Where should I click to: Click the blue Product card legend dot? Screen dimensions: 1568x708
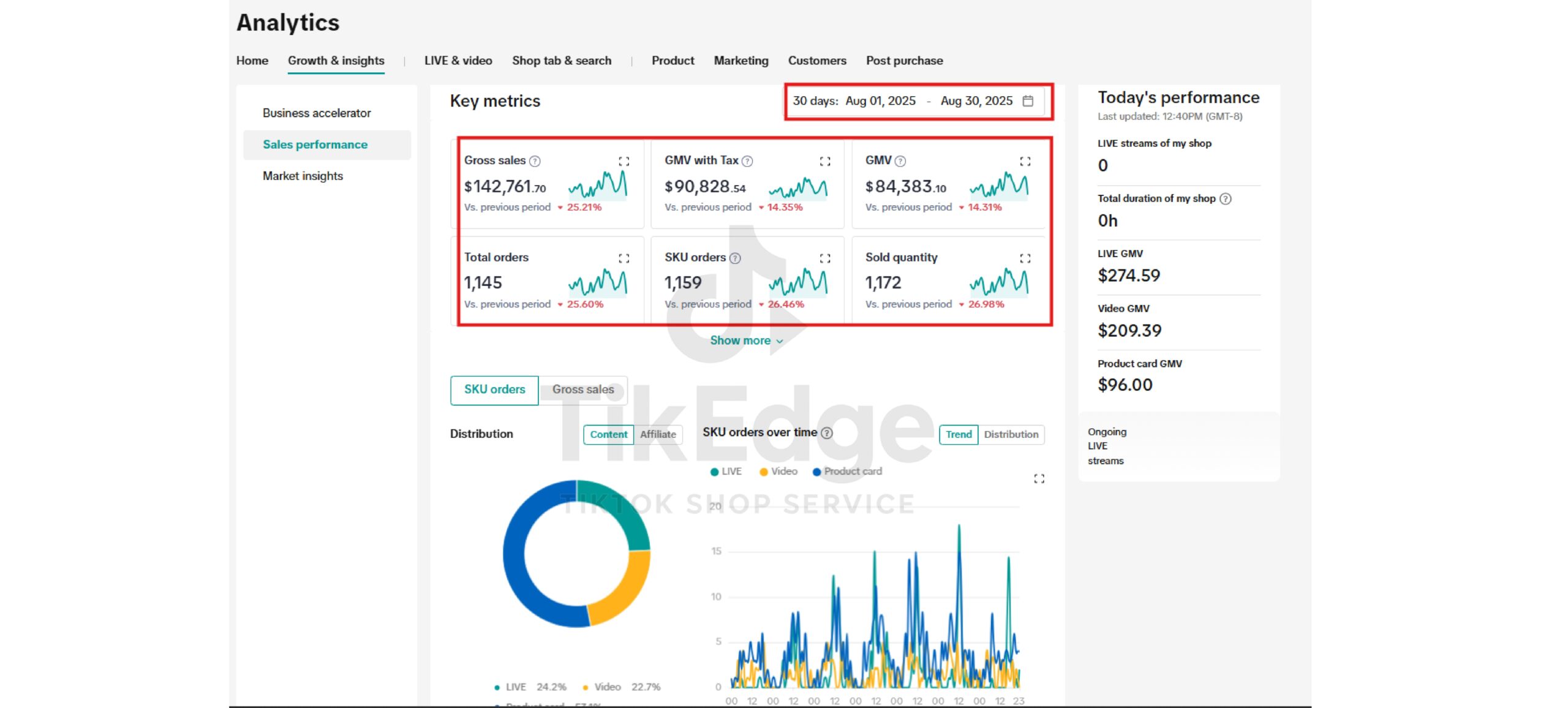coord(816,472)
